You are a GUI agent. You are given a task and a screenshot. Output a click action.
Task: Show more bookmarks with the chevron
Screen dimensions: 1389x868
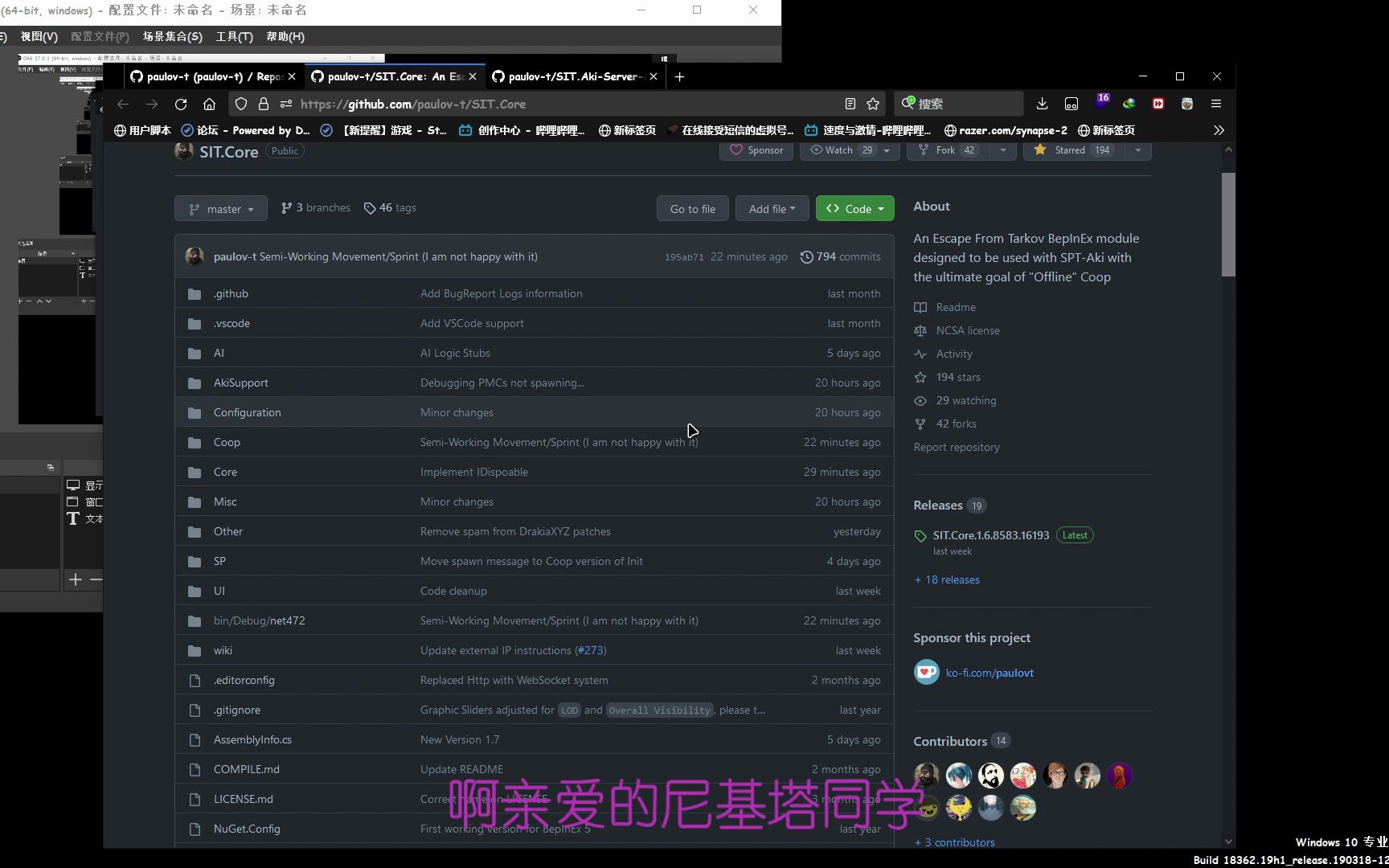[1219, 130]
